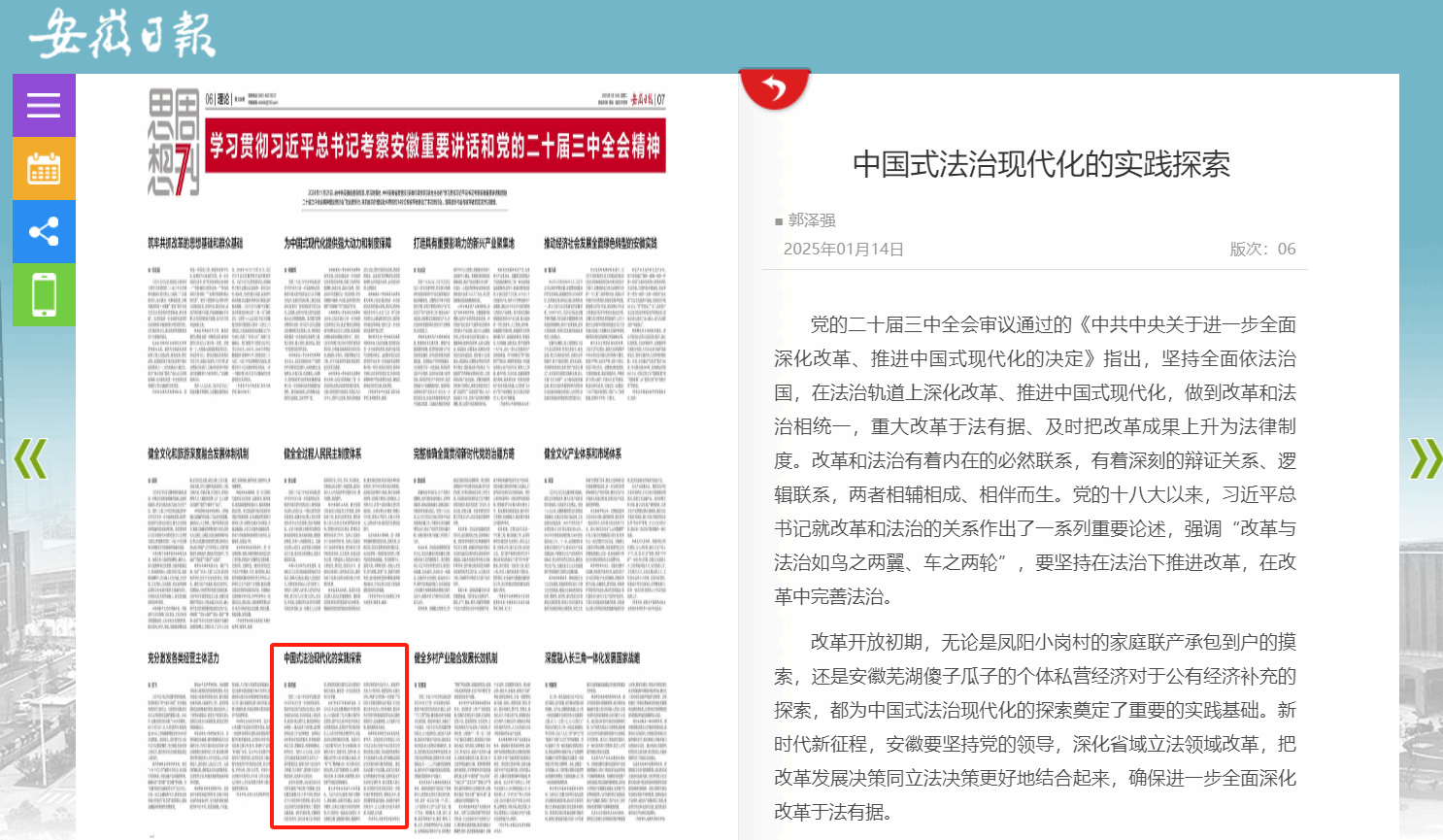Click page number 06 理论 header on page
Viewport: 1443px width, 840px height.
click(x=218, y=99)
